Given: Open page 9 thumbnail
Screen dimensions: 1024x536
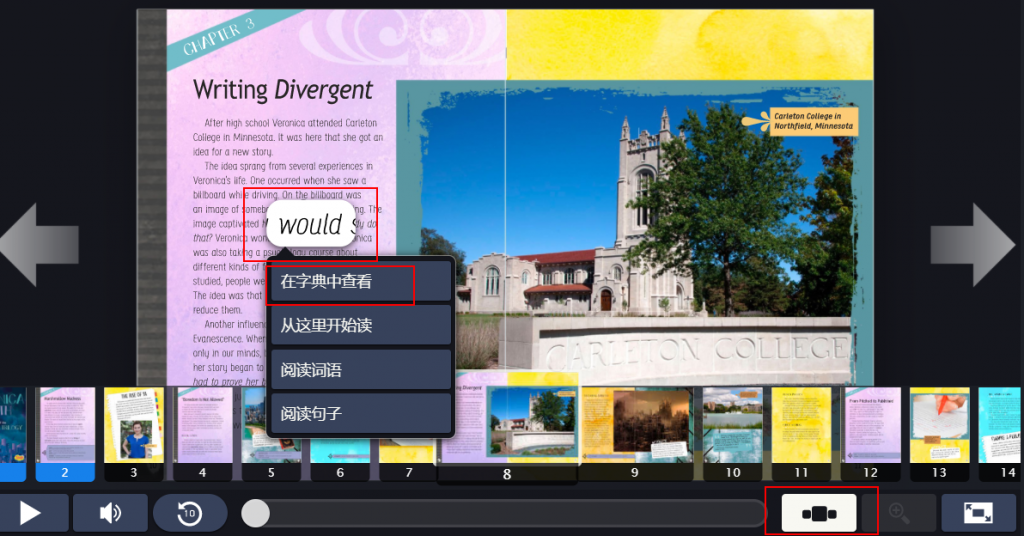Looking at the screenshot, I should [x=635, y=426].
